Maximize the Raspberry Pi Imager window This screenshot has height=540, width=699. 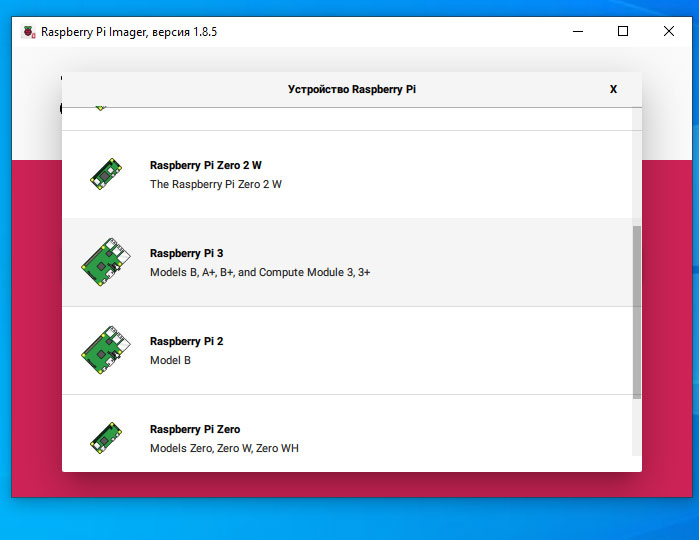[623, 31]
